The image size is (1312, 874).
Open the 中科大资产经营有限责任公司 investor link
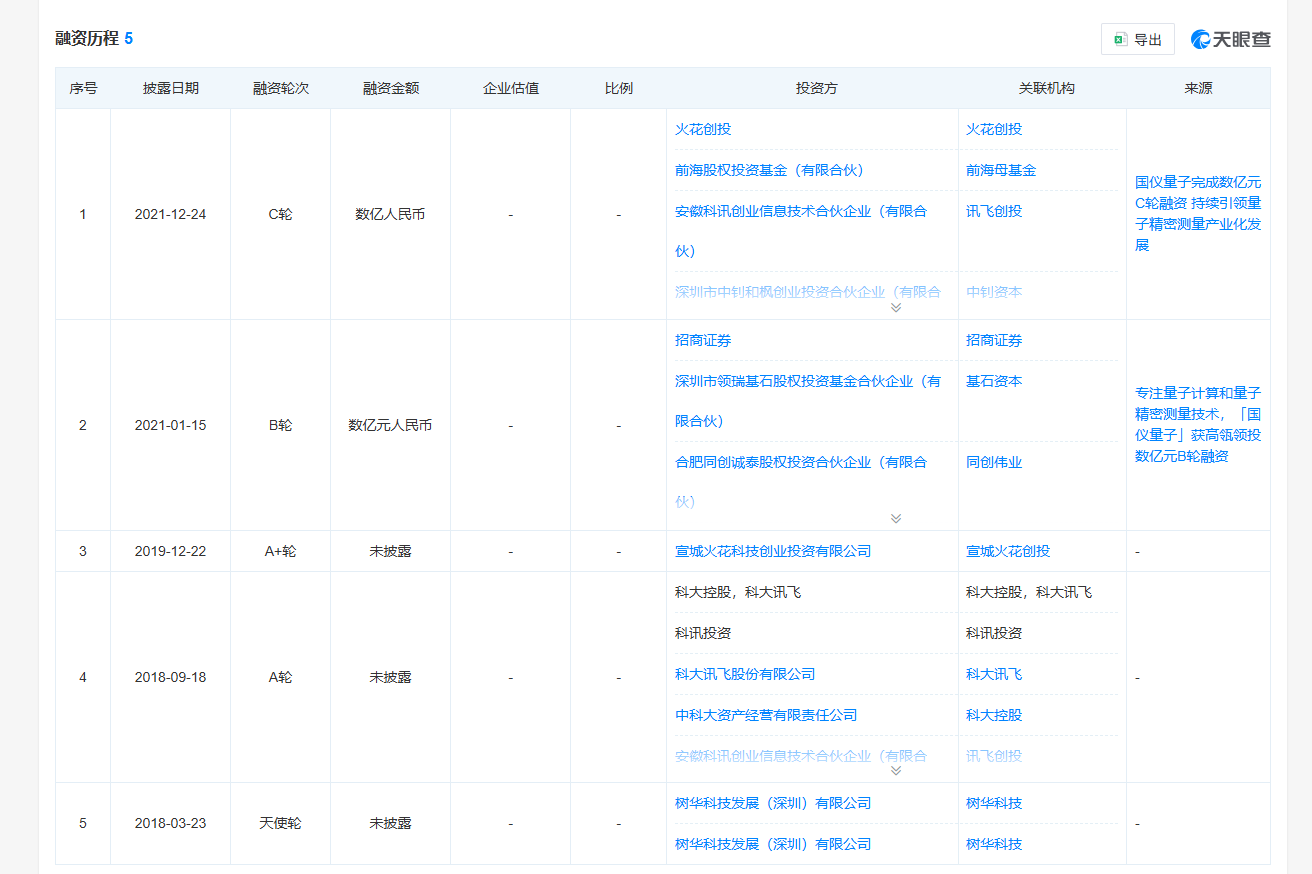(x=766, y=715)
